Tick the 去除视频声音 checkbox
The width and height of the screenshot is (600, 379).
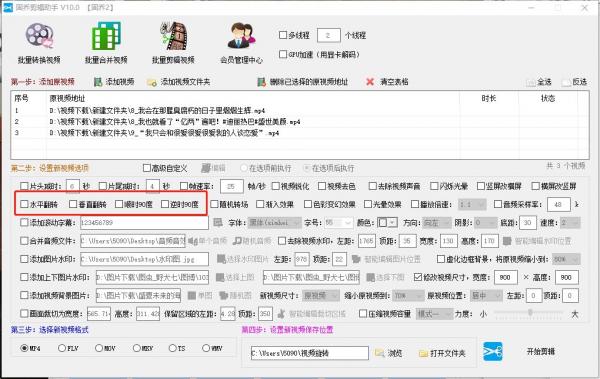373,186
